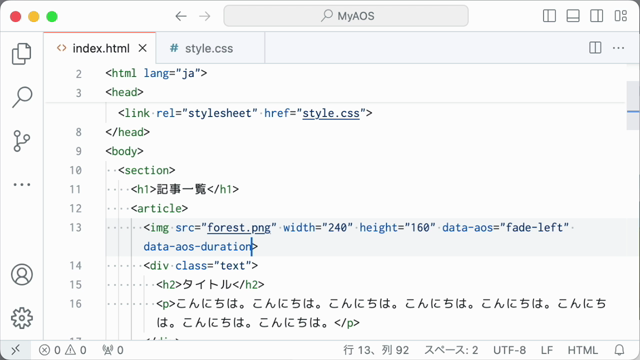Open the Customize Layout icon
The height and width of the screenshot is (360, 640).
[620, 16]
